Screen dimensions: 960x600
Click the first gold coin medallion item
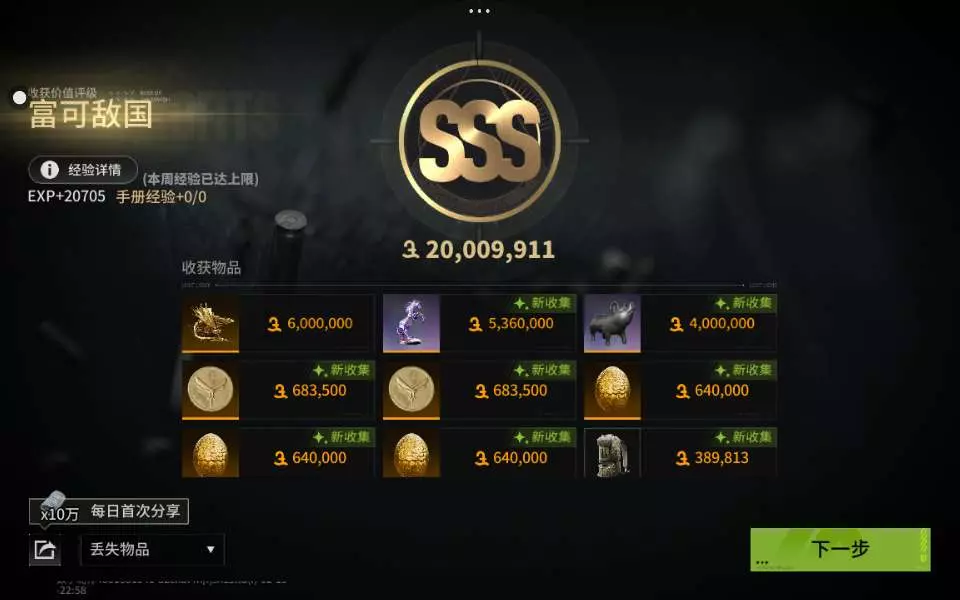click(x=278, y=391)
